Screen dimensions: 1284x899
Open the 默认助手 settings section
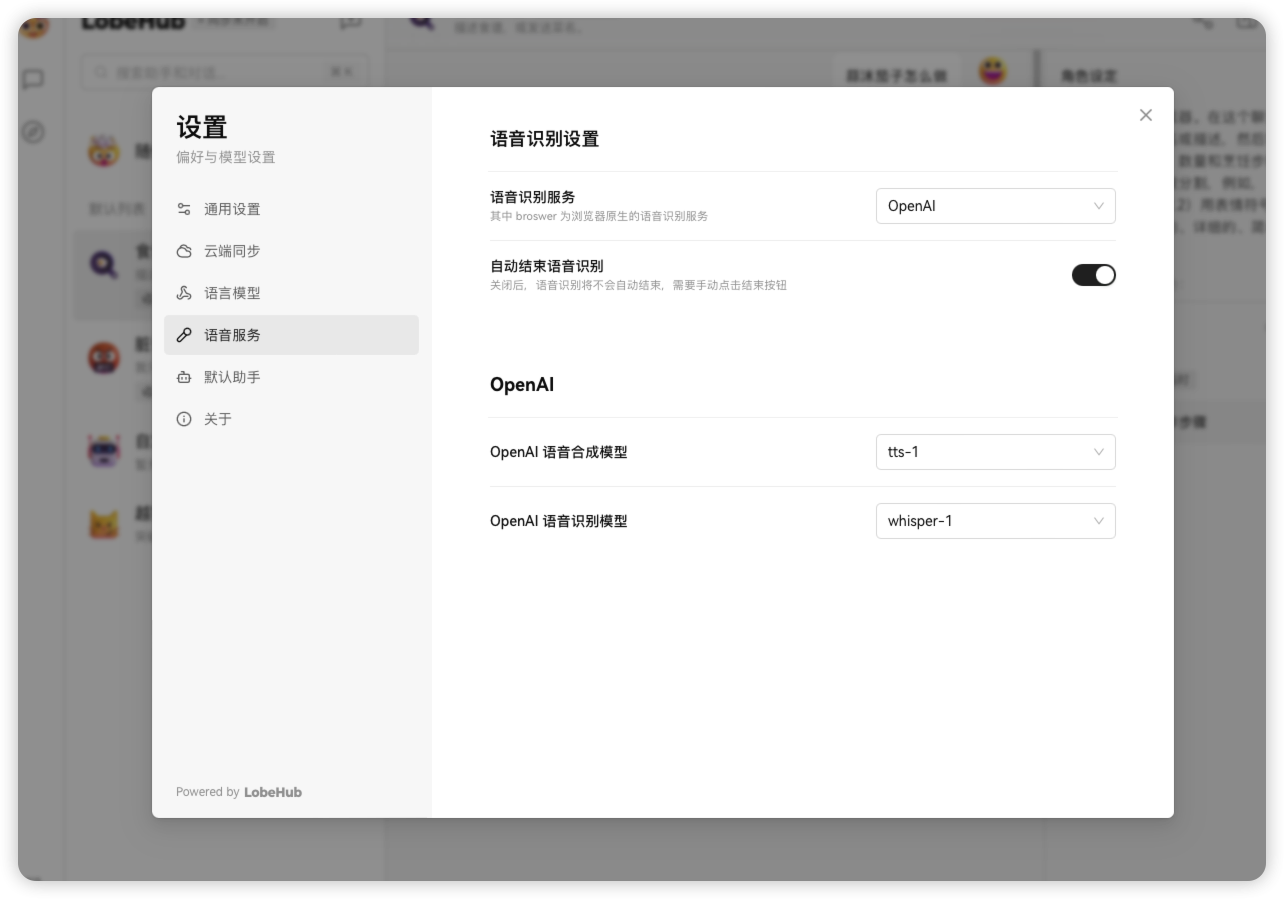pyautogui.click(x=232, y=377)
